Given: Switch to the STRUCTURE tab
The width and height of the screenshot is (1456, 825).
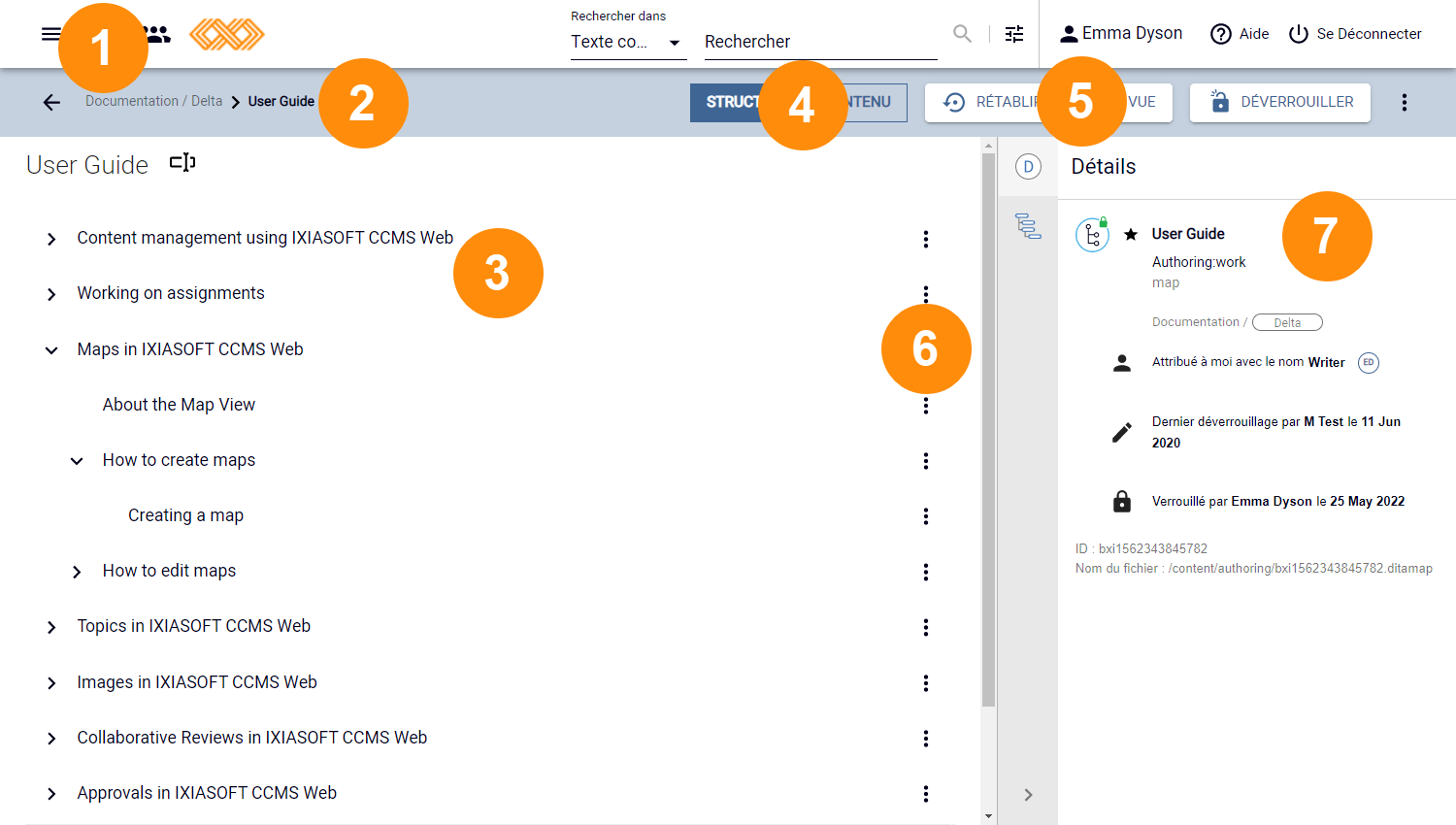Looking at the screenshot, I should (733, 102).
